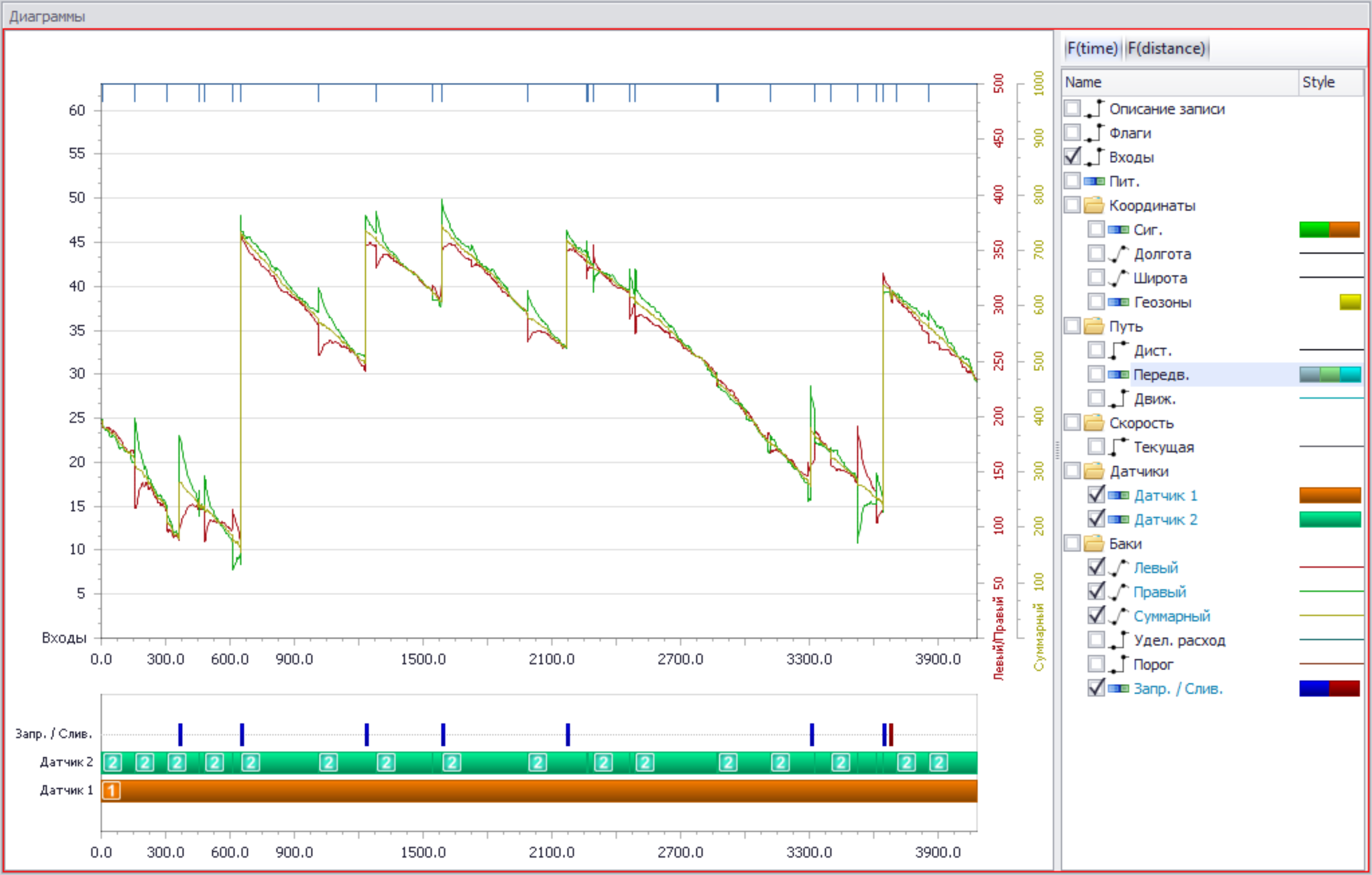Viewport: 1372px width, 875px height.
Task: Enable the Сиг. checkbox
Action: coord(1096,229)
